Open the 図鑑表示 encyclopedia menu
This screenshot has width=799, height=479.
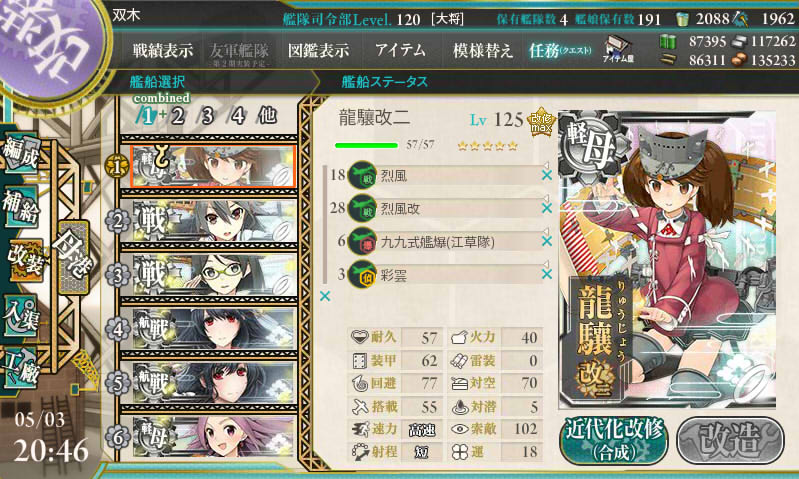click(x=318, y=50)
